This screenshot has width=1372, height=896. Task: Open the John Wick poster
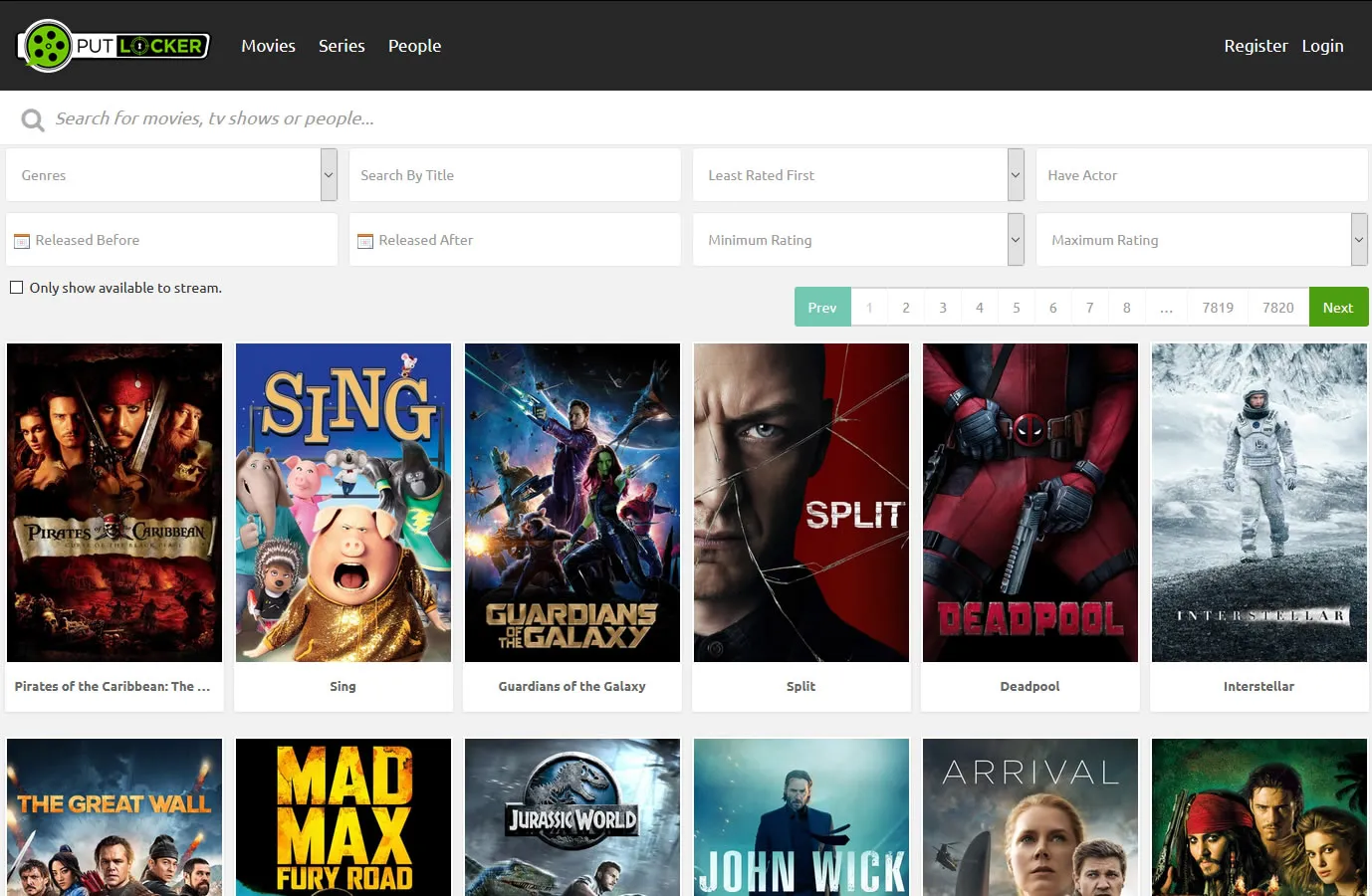tap(801, 817)
